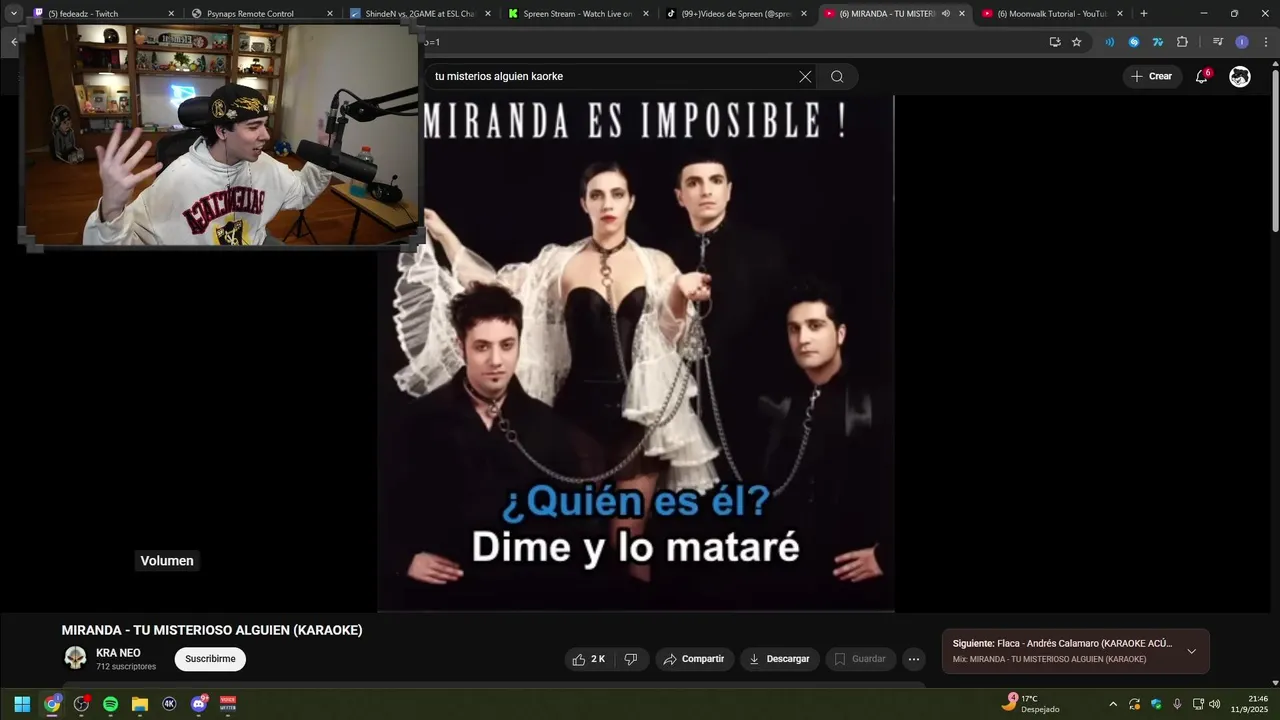Click the Descargar download button
1280x720 pixels.
pyautogui.click(x=780, y=659)
